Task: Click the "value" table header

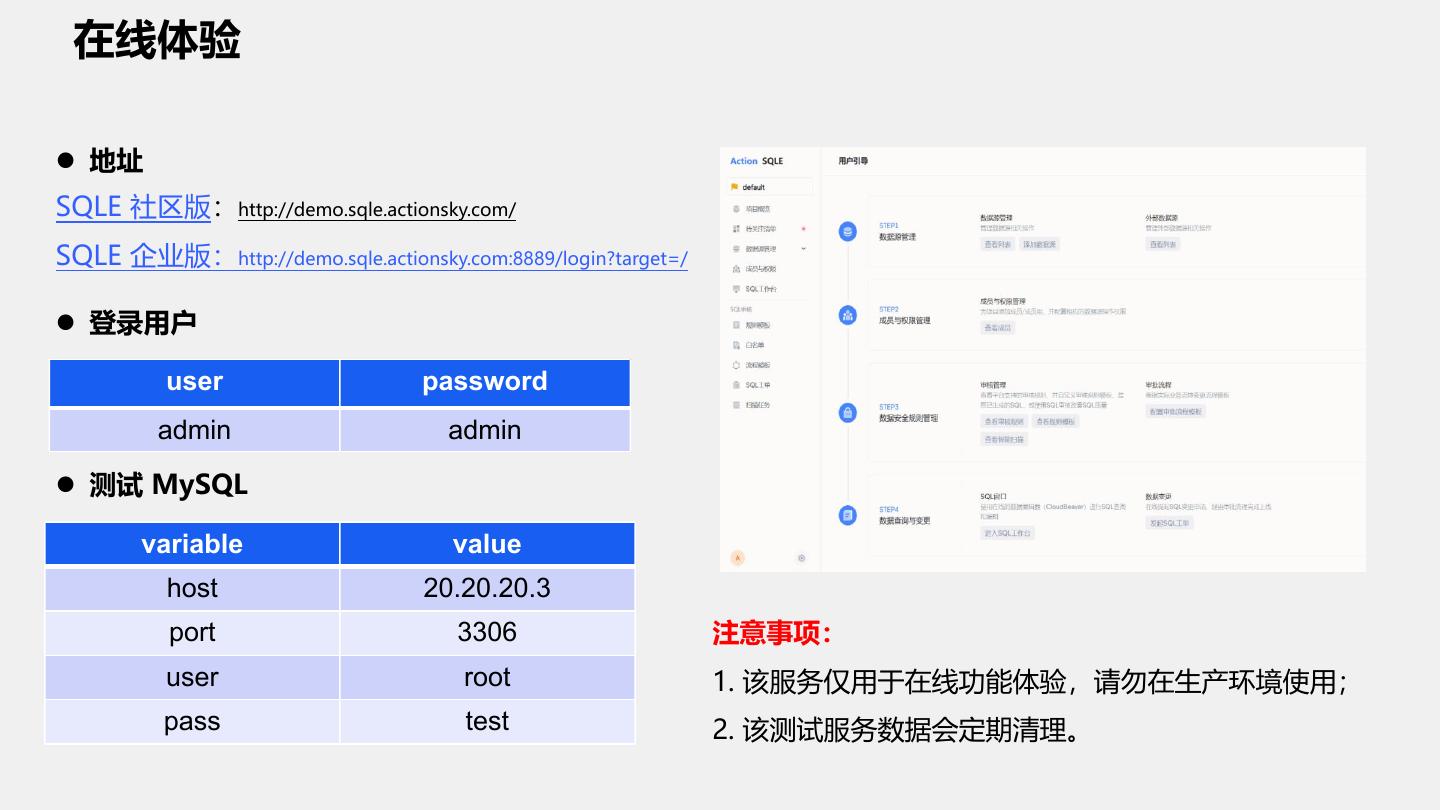Action: tap(487, 544)
